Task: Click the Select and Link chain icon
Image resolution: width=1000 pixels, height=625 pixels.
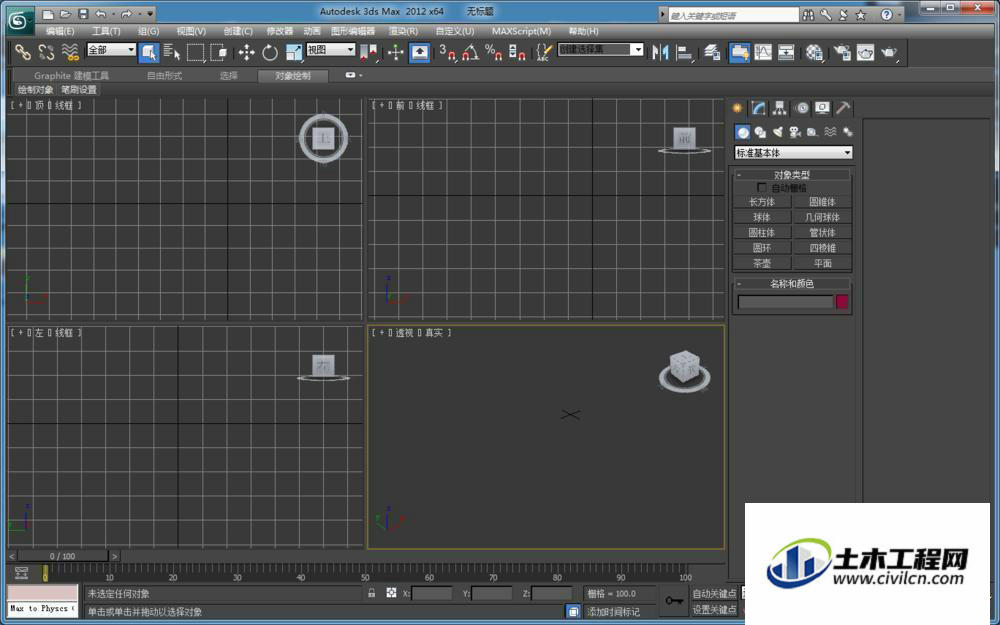Action: coord(23,52)
